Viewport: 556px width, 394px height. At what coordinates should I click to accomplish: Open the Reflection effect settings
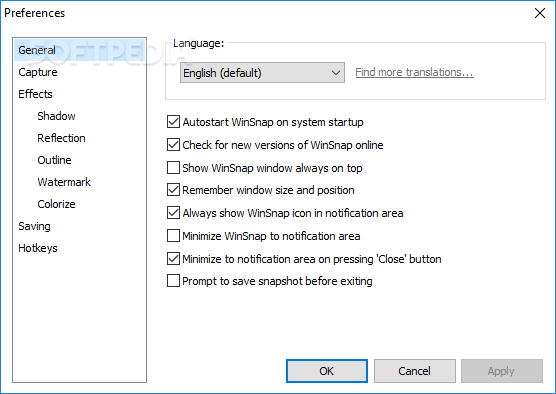[61, 138]
